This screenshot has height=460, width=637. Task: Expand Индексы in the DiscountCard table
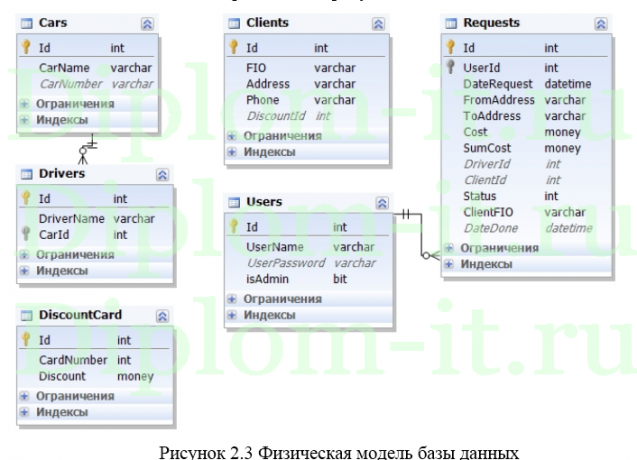(x=24, y=412)
